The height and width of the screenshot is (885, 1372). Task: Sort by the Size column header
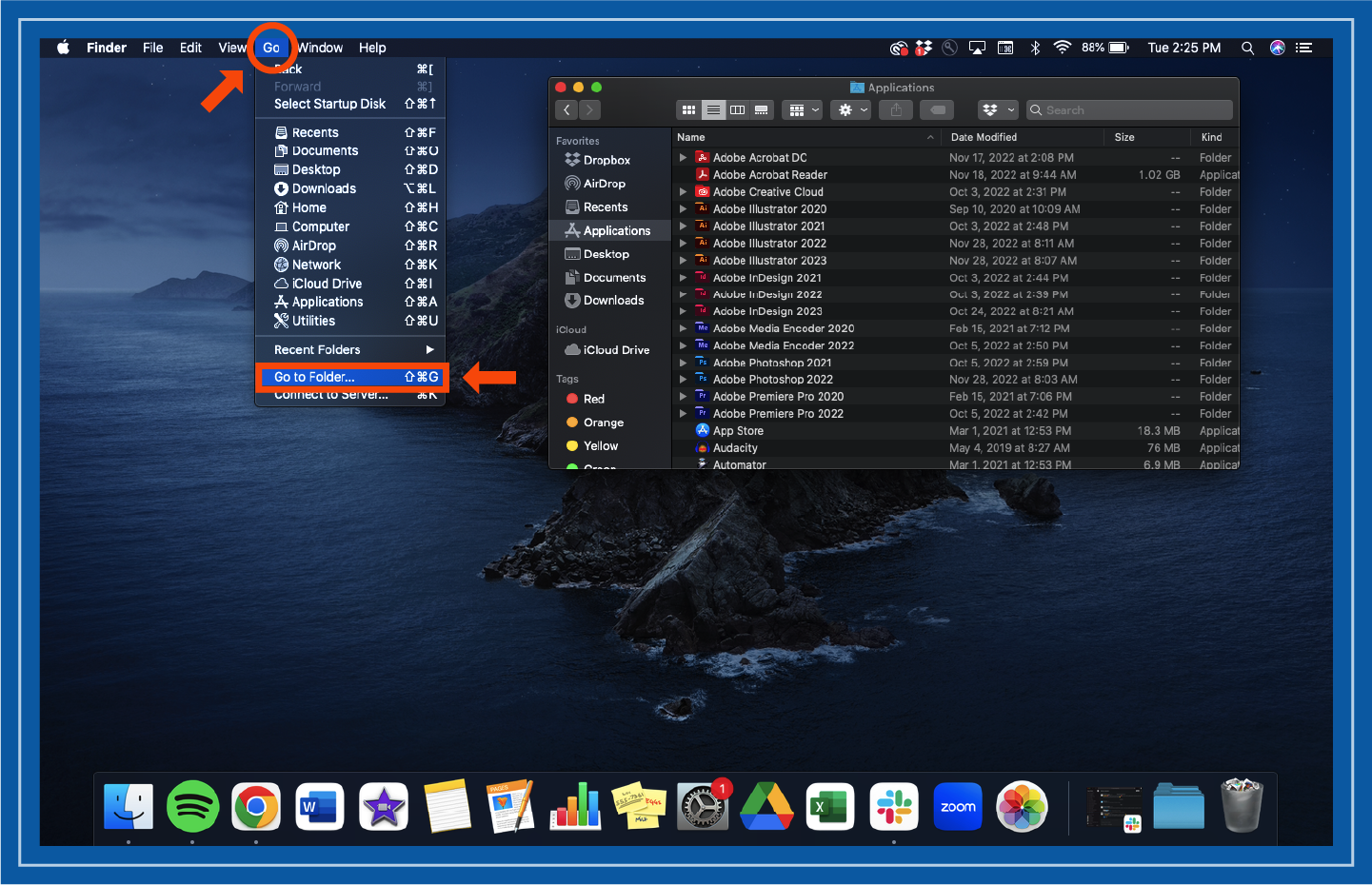click(1148, 137)
